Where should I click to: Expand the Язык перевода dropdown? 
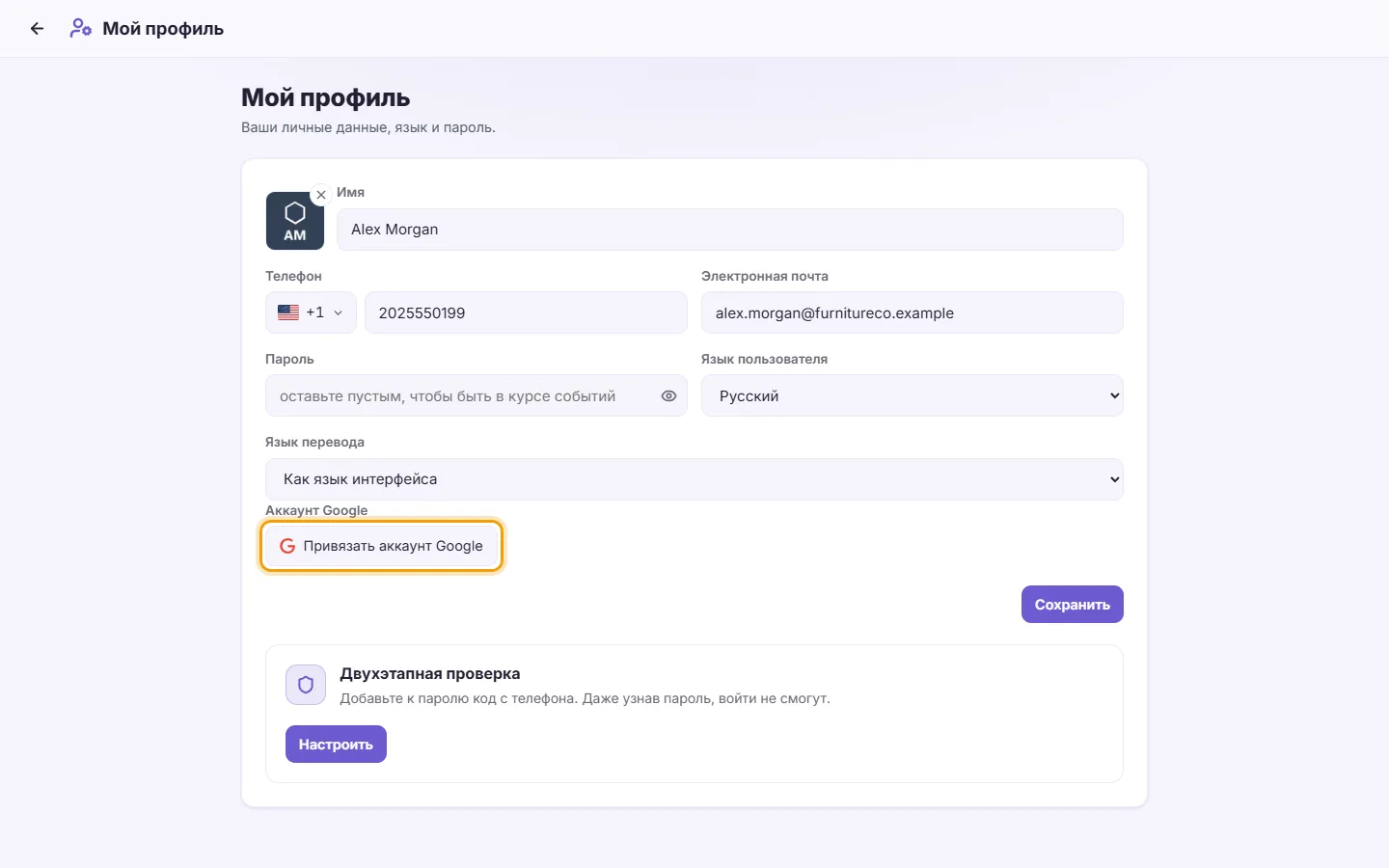[x=694, y=479]
